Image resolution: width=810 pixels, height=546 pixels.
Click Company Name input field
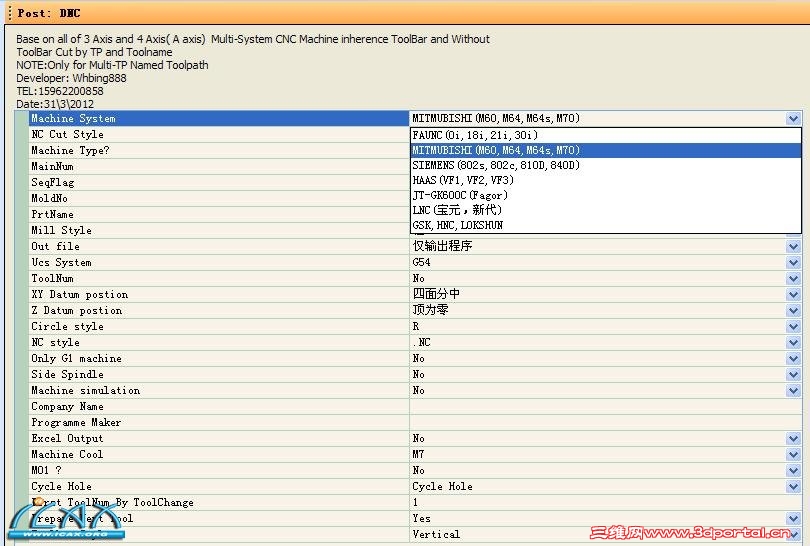click(605, 407)
